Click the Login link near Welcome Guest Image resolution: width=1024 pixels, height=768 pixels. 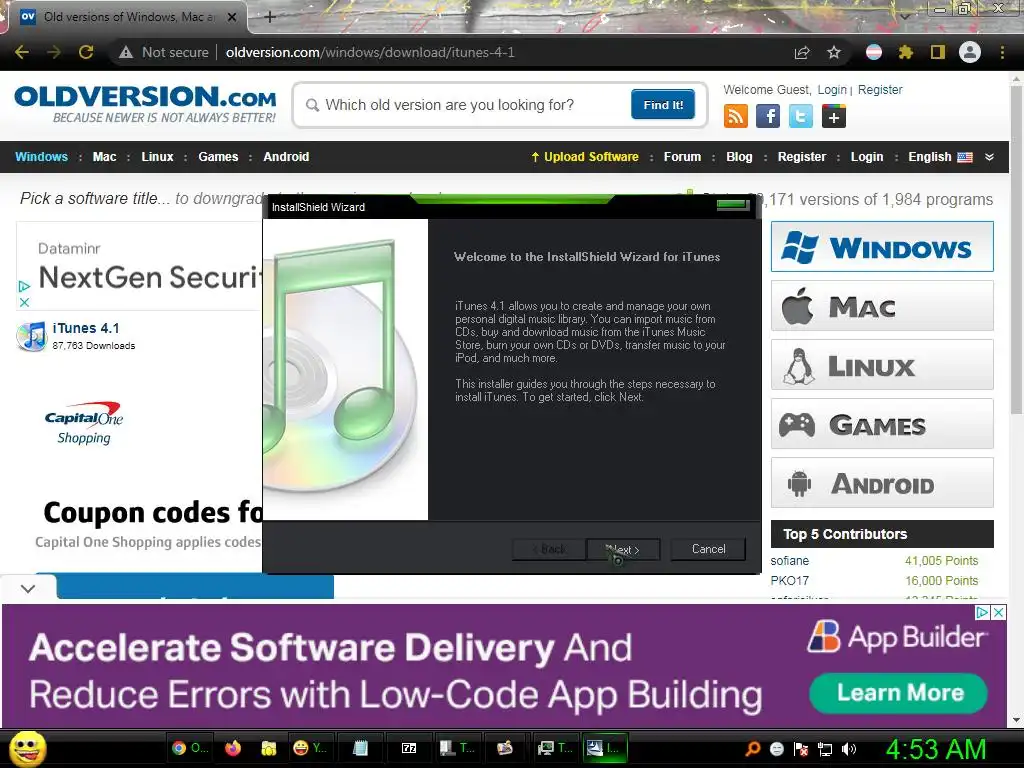pos(832,89)
